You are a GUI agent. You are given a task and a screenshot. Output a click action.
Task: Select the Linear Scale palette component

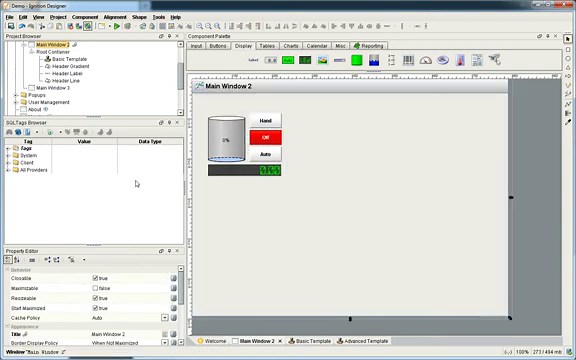pyautogui.click(x=391, y=60)
